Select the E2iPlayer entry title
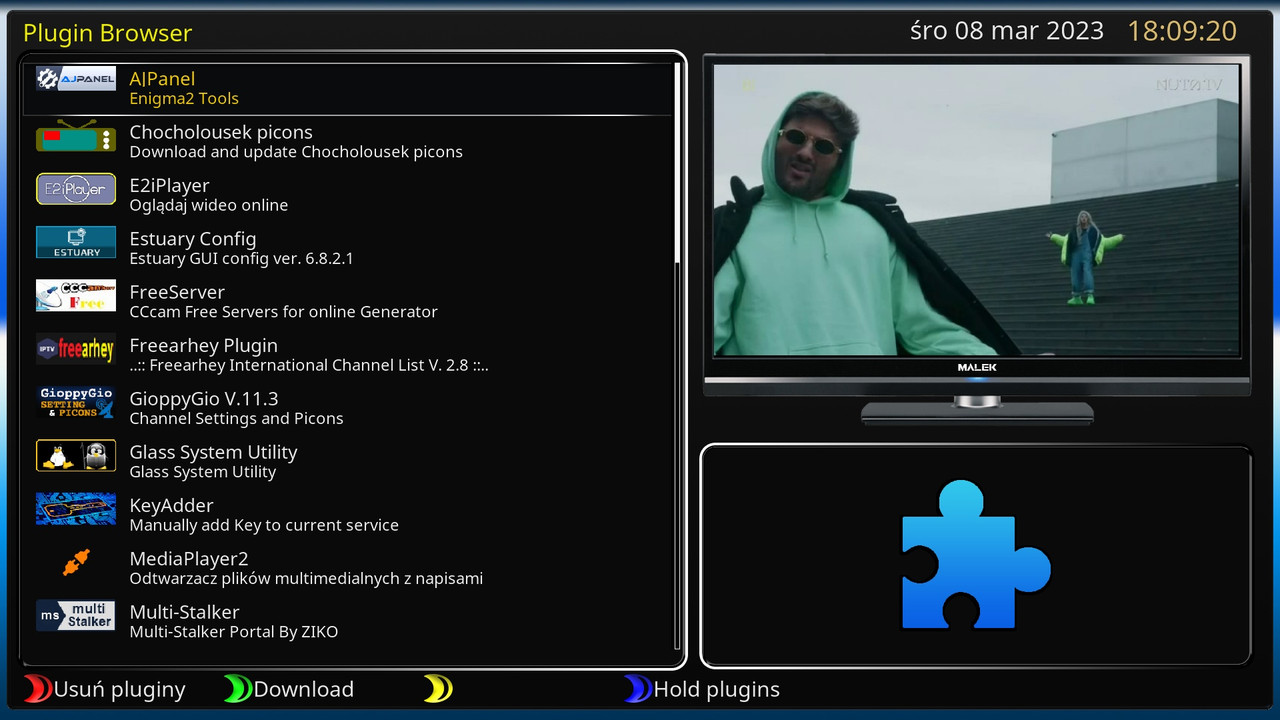Viewport: 1280px width, 720px height. pos(169,186)
